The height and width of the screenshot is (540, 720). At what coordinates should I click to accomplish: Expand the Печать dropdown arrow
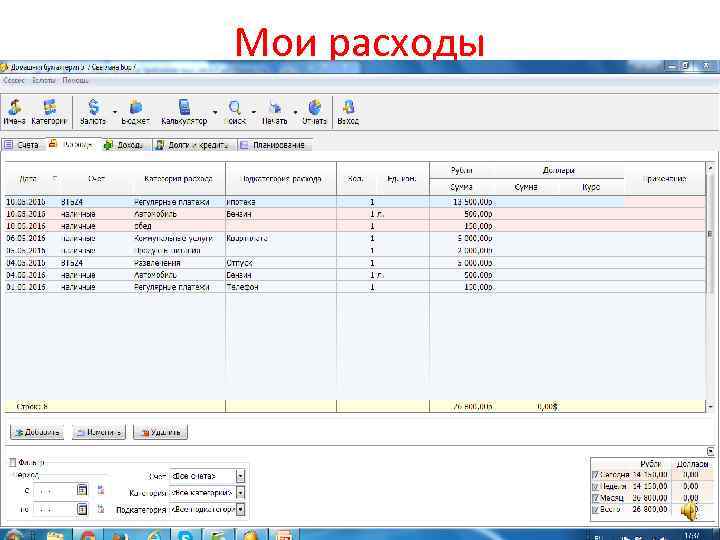tap(295, 112)
